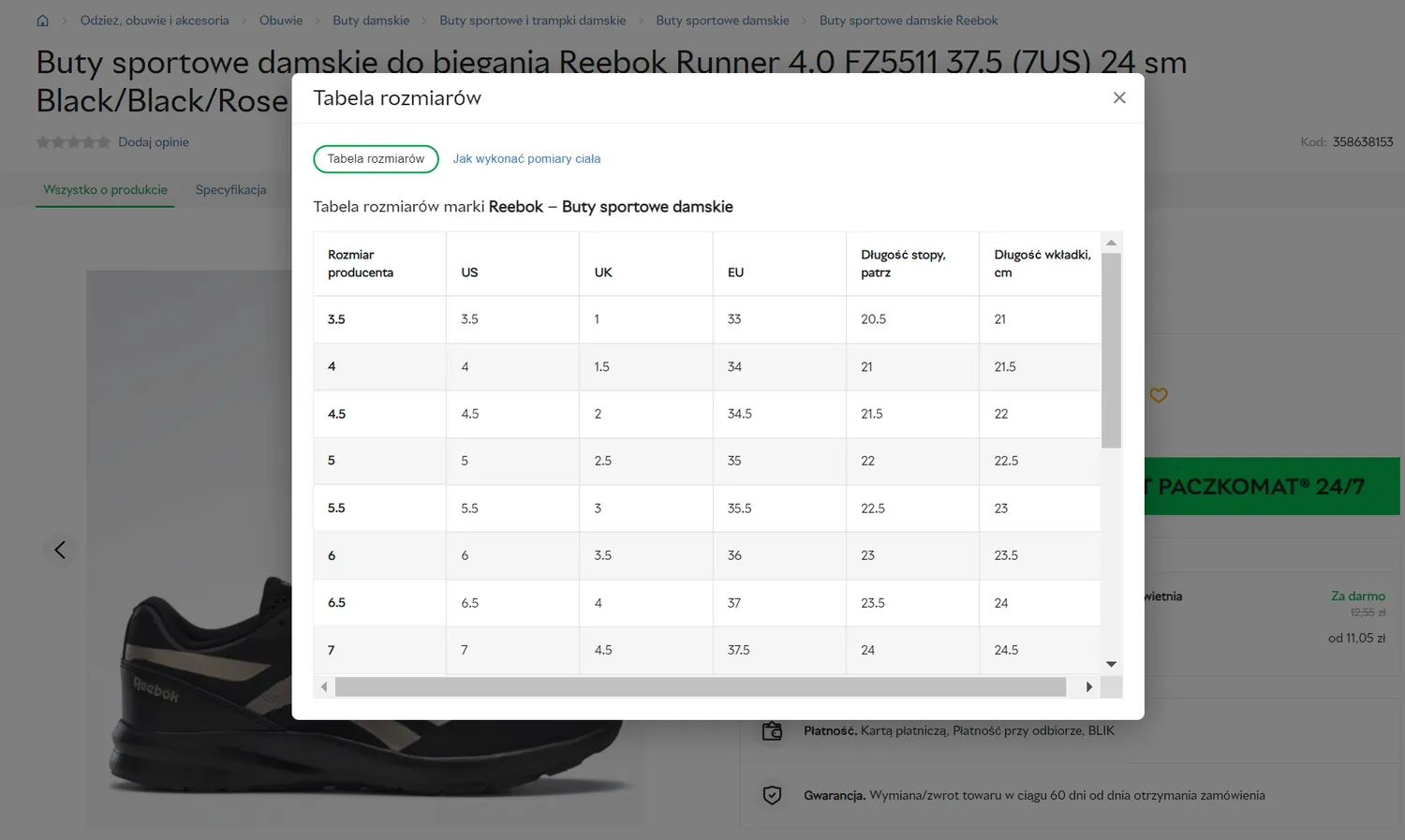Click the od 11,05 zł price text
Image resolution: width=1405 pixels, height=840 pixels.
(x=1356, y=639)
